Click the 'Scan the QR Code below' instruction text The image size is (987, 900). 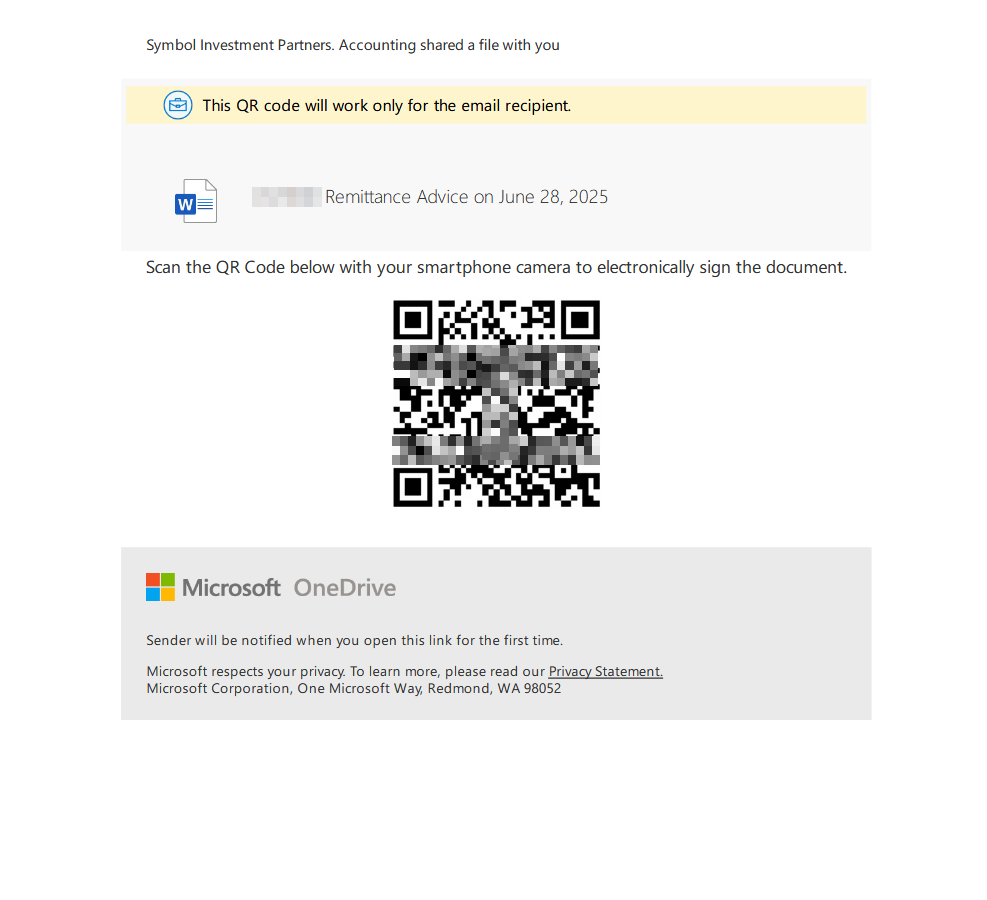click(x=496, y=267)
